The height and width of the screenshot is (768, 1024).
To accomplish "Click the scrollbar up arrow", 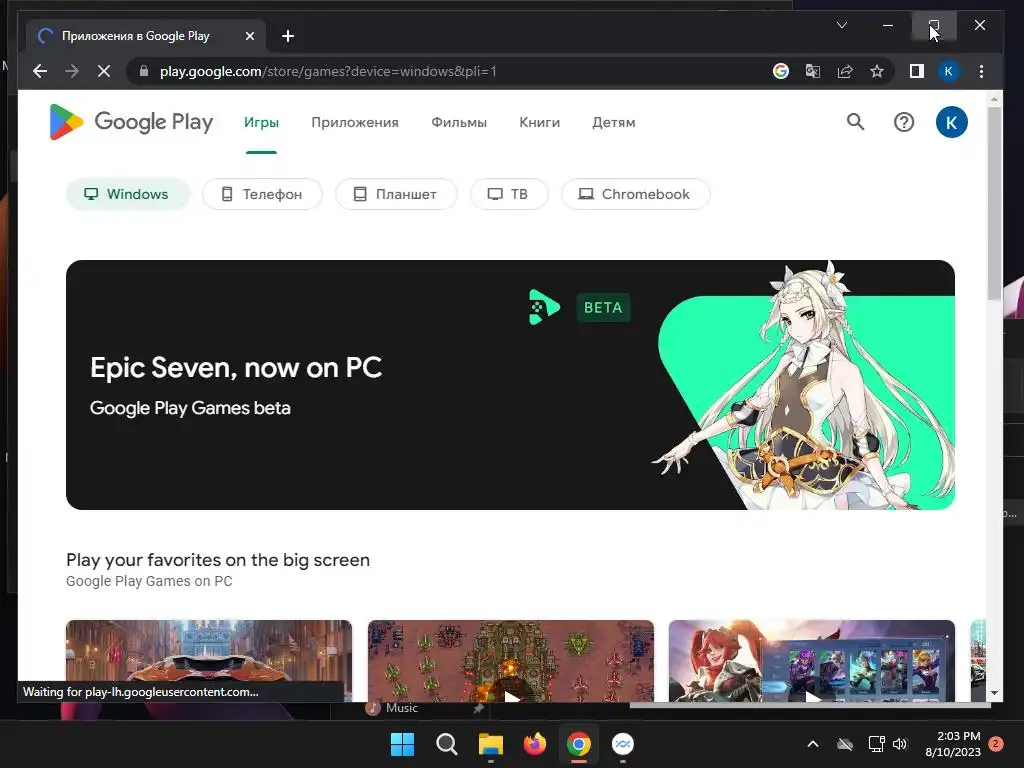I will coord(994,99).
